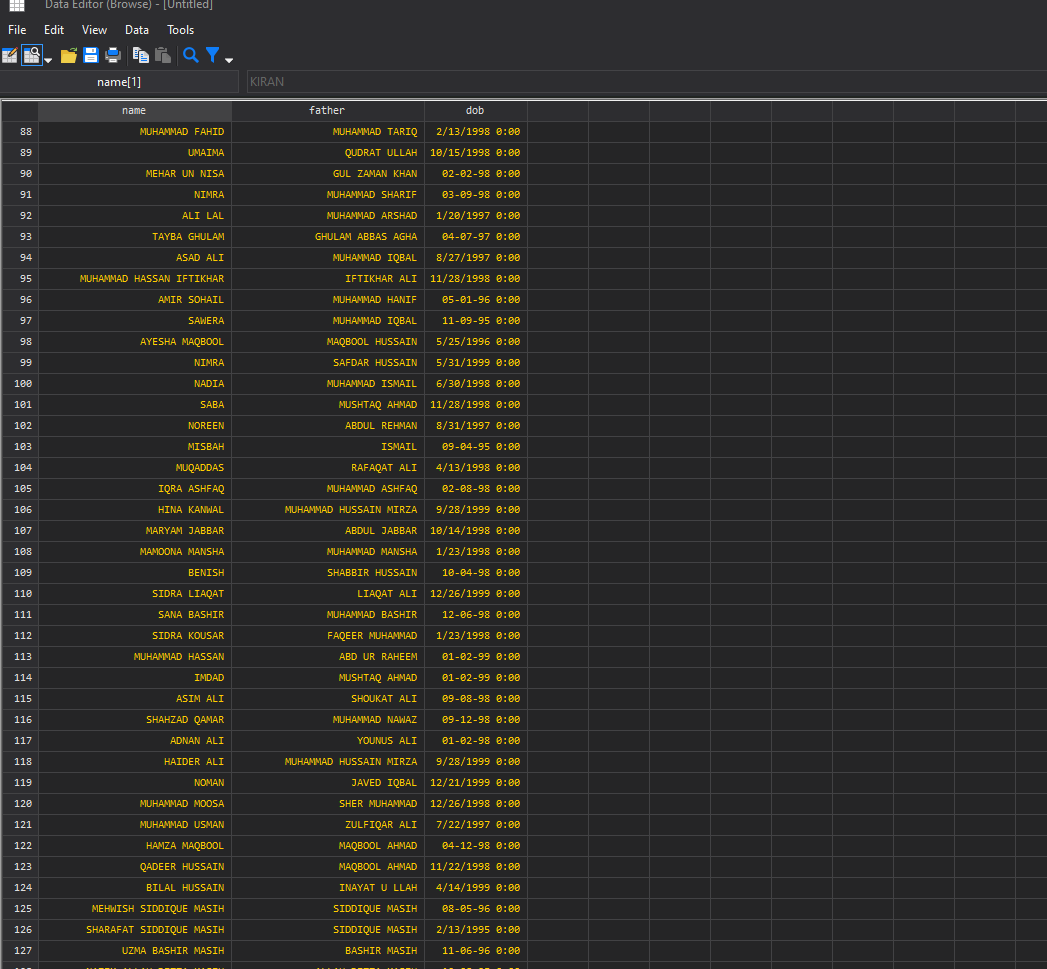The height and width of the screenshot is (969, 1047).
Task: Open Find with the magnifying glass icon
Action: tap(190, 55)
